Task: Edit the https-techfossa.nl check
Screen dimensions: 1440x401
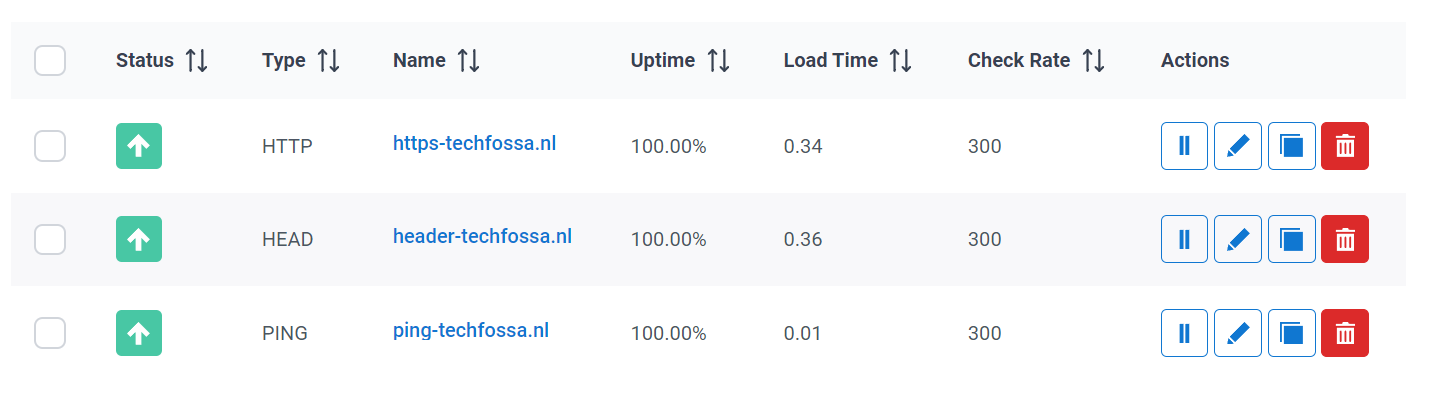Action: [1238, 146]
